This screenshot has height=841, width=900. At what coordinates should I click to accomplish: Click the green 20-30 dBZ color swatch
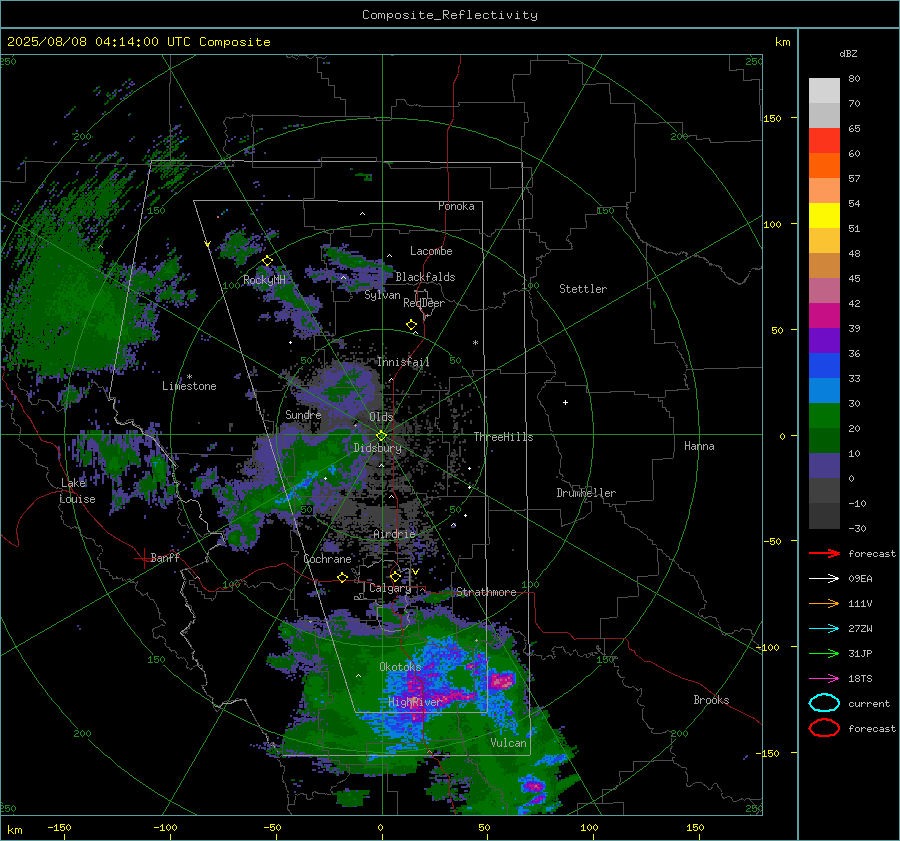click(824, 416)
